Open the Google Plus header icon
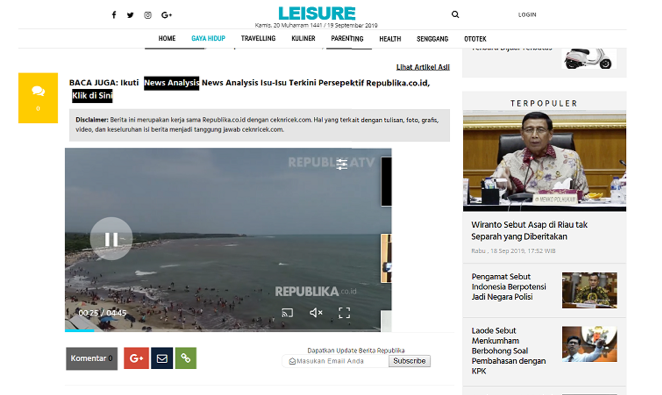 coord(166,15)
